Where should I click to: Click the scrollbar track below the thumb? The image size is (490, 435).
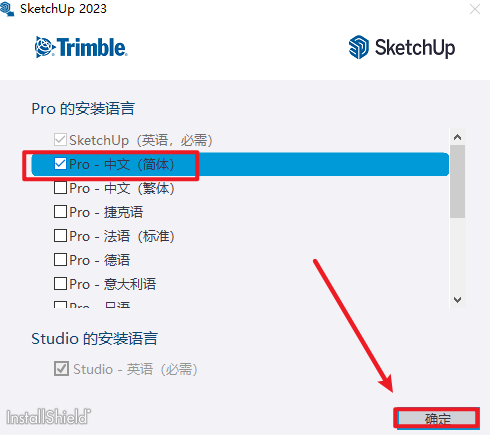[x=457, y=255]
